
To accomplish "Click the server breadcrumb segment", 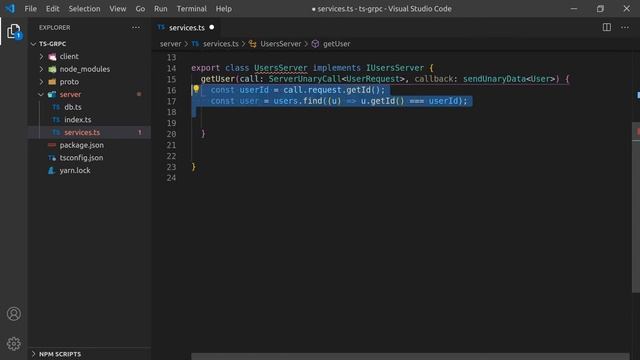I will (x=170, y=44).
